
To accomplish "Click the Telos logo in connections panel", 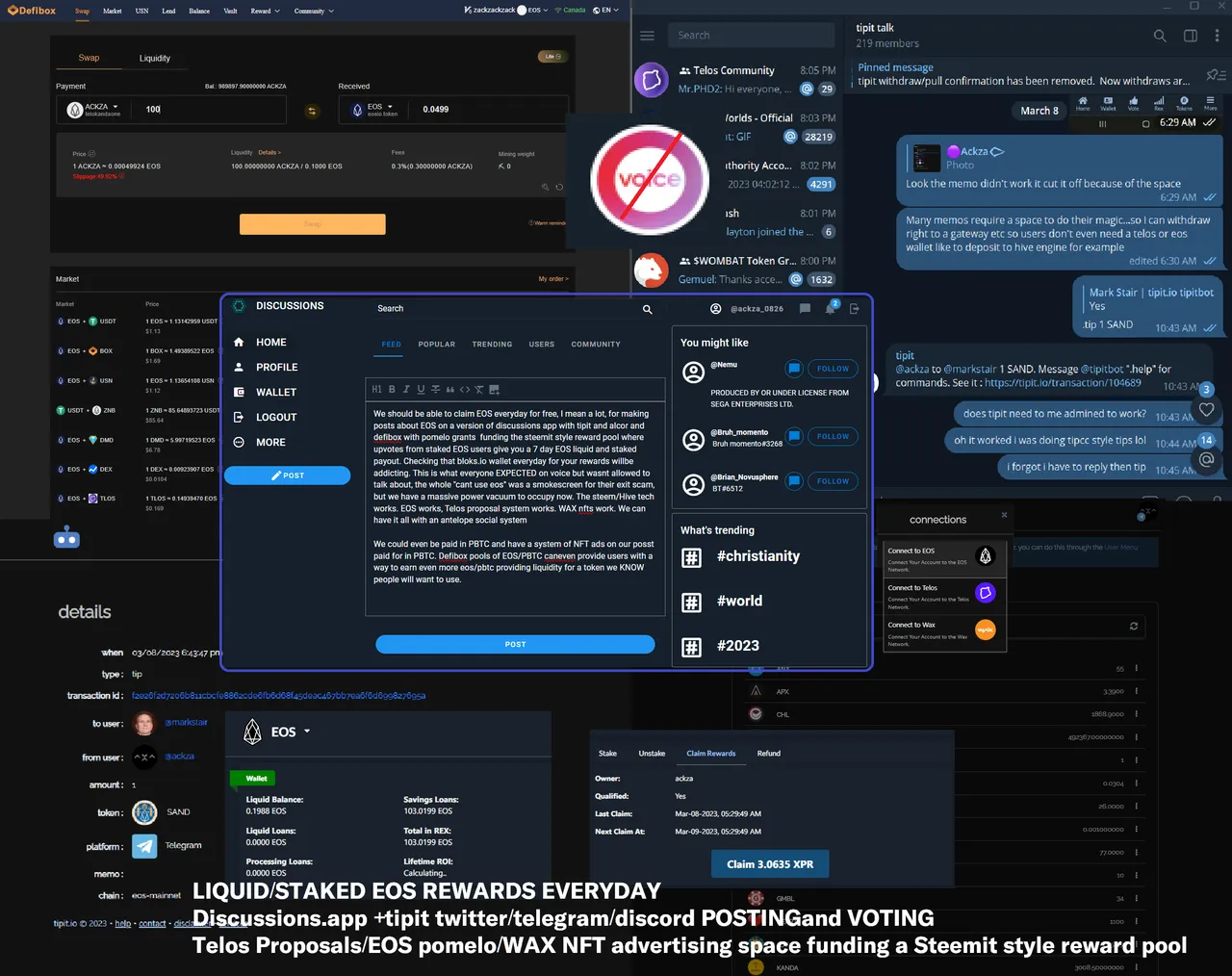I will point(986,593).
